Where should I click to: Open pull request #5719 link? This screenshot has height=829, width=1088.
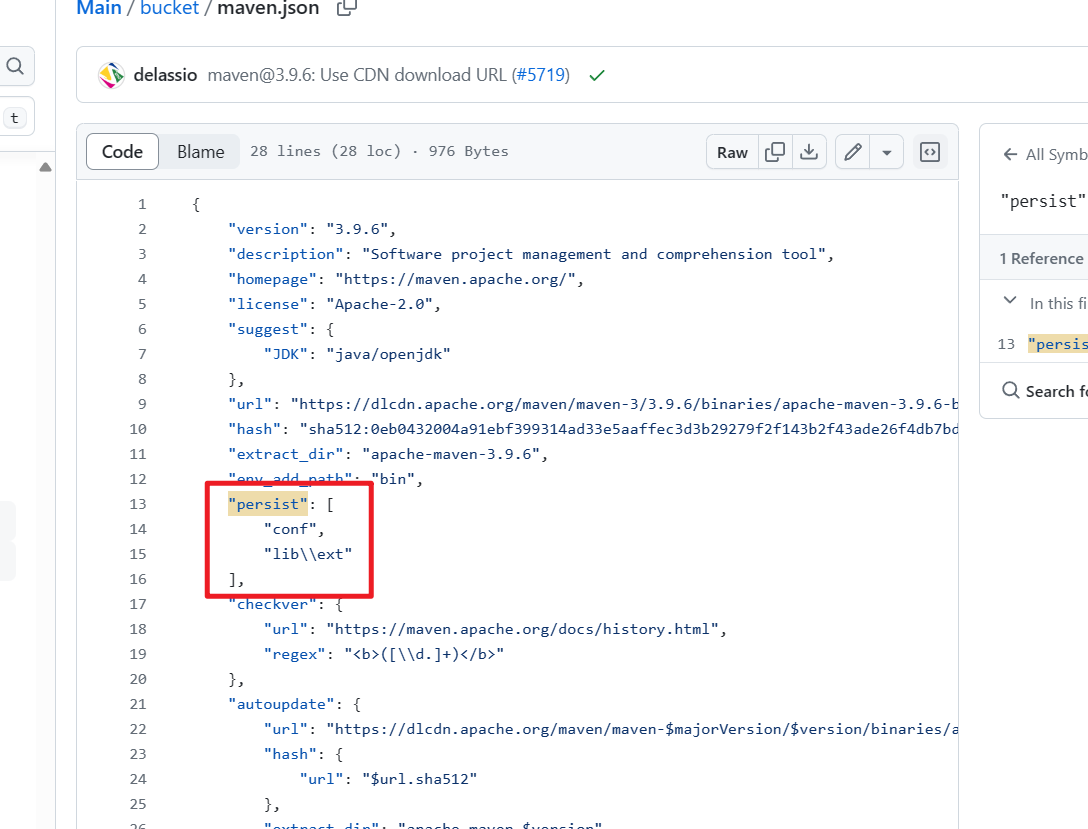[x=541, y=75]
